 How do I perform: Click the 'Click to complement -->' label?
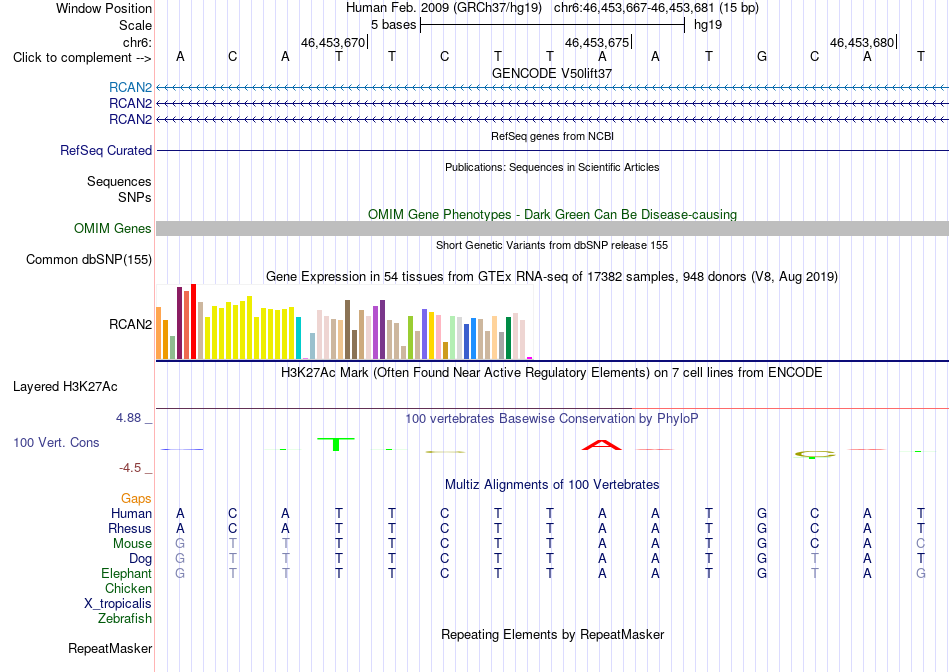click(x=82, y=58)
